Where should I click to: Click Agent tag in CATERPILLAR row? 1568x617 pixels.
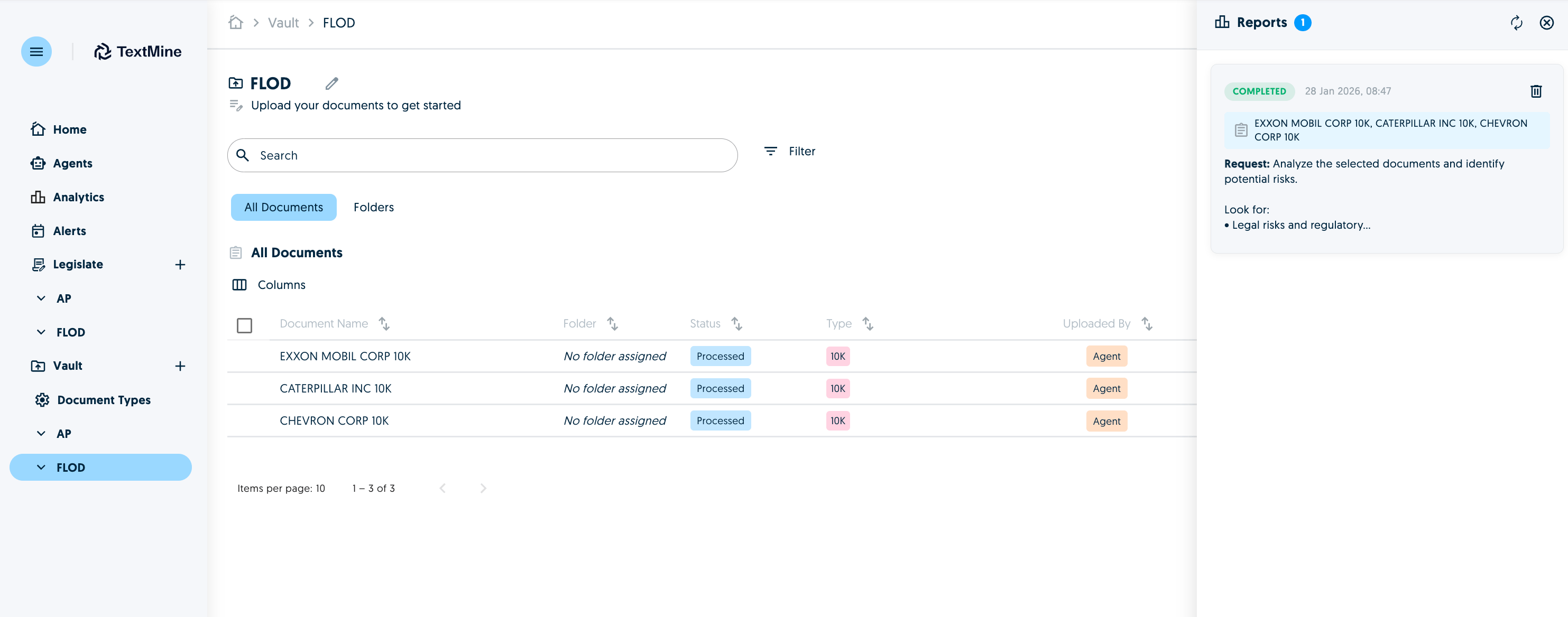pyautogui.click(x=1106, y=389)
